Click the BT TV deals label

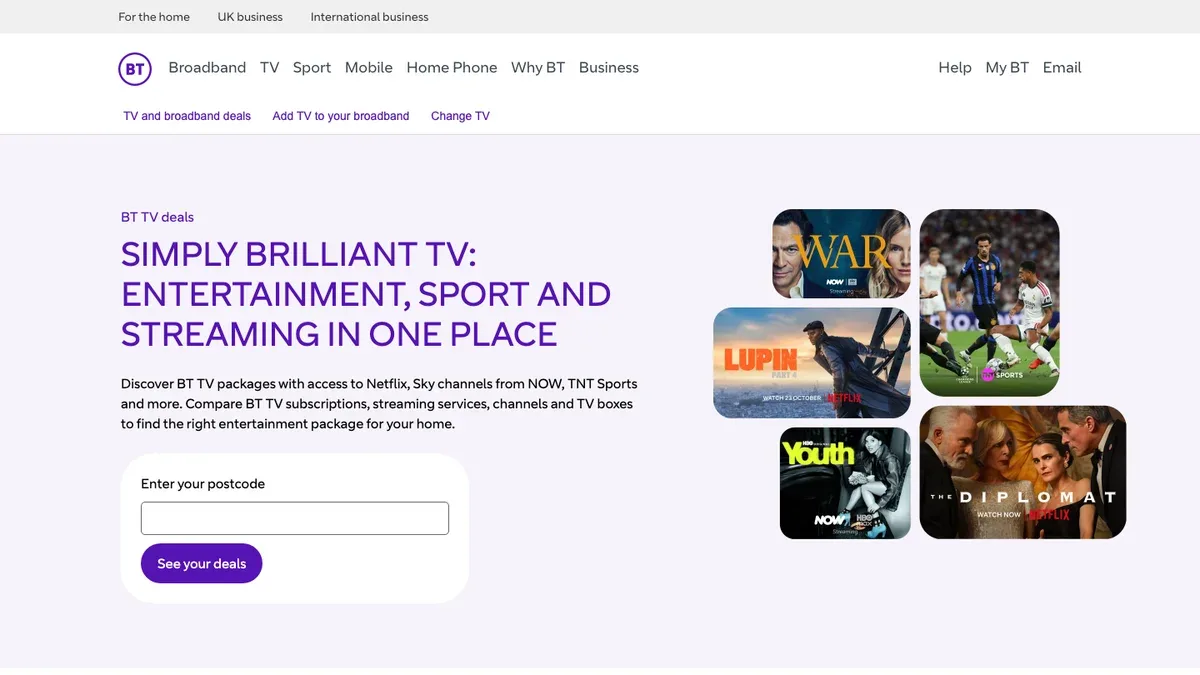(157, 217)
